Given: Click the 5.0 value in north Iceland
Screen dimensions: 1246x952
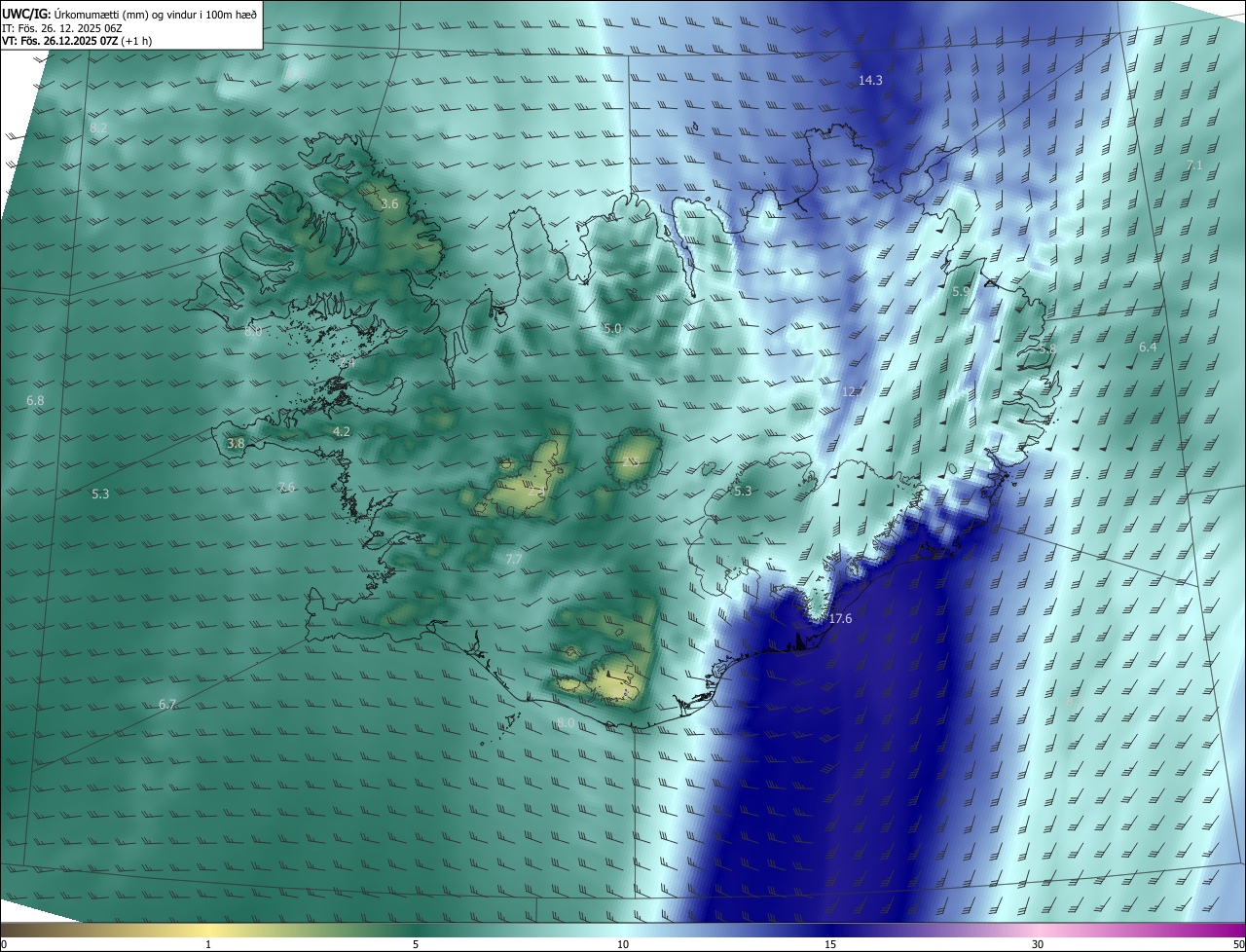Looking at the screenshot, I should point(612,329).
